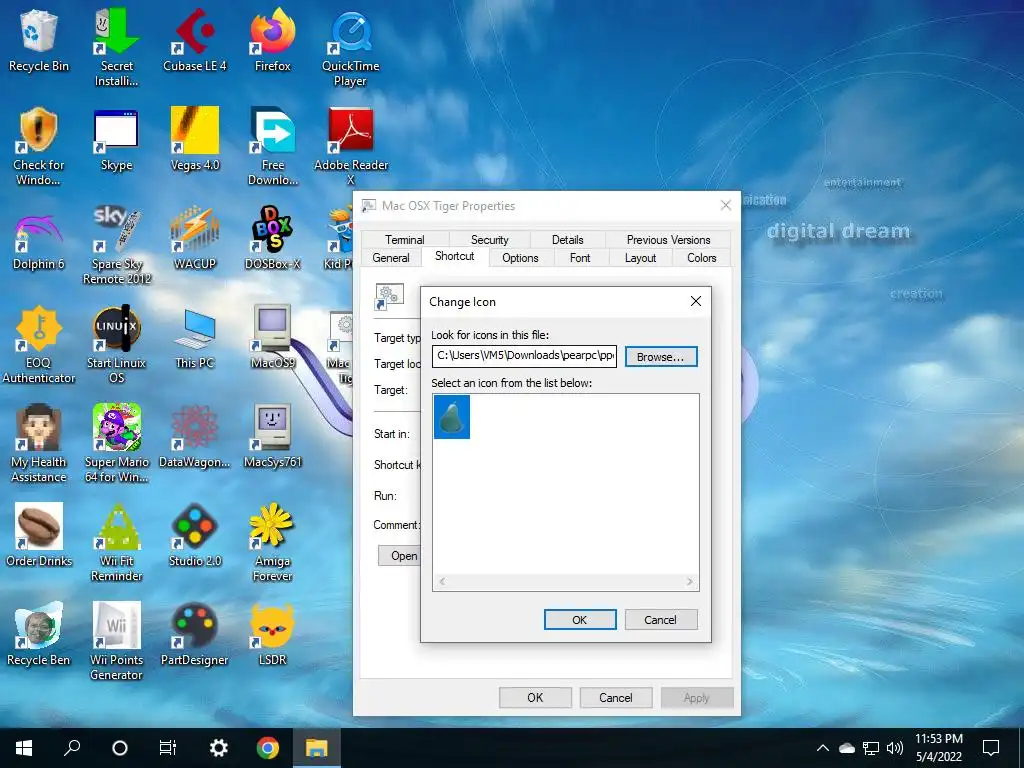Click right arrow of icon list scrollbar
Screen dimensions: 1024x768
[690, 581]
